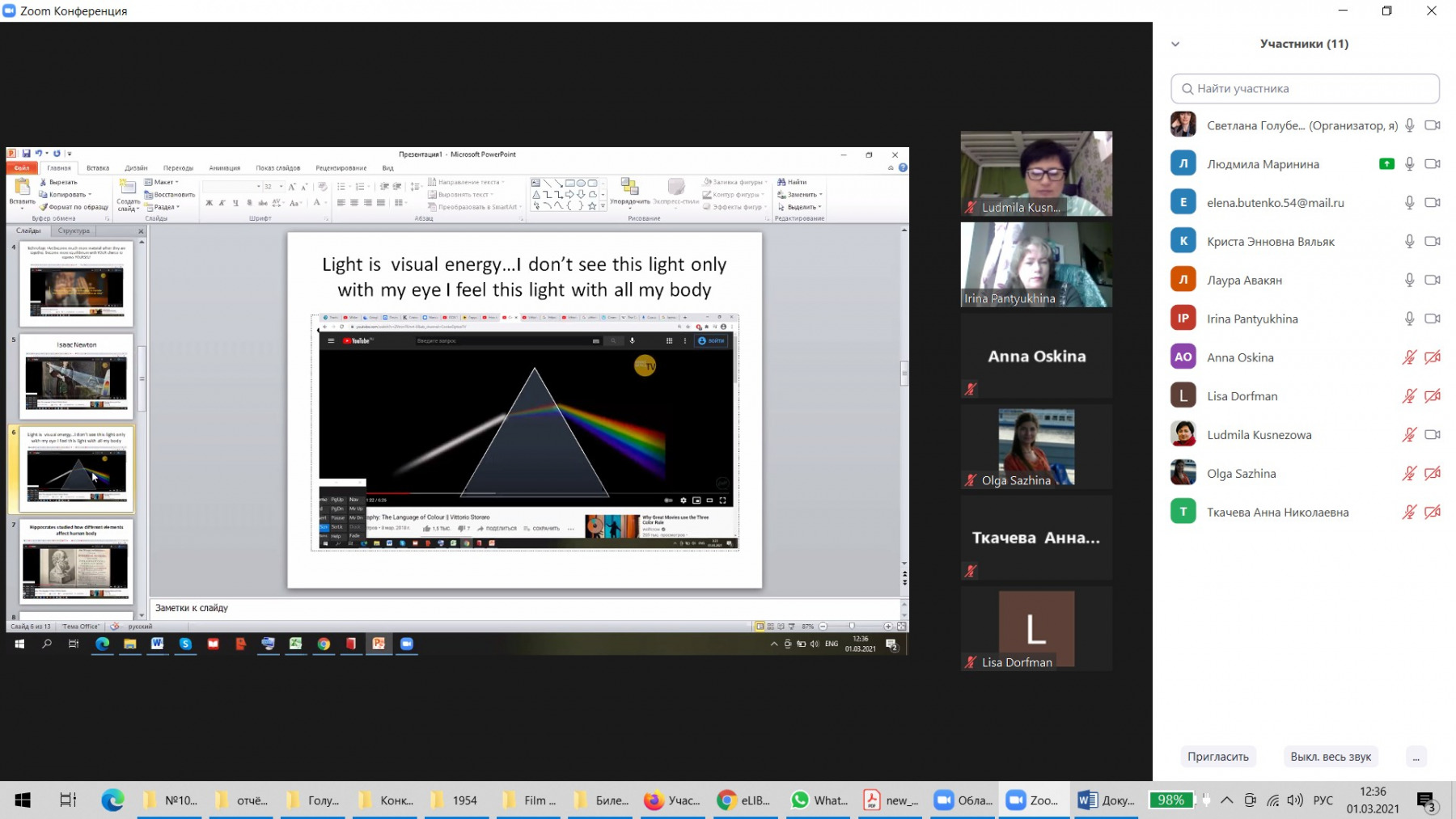Click microphone icon for Людмила Маринина
1456x819 pixels.
[x=1409, y=164]
